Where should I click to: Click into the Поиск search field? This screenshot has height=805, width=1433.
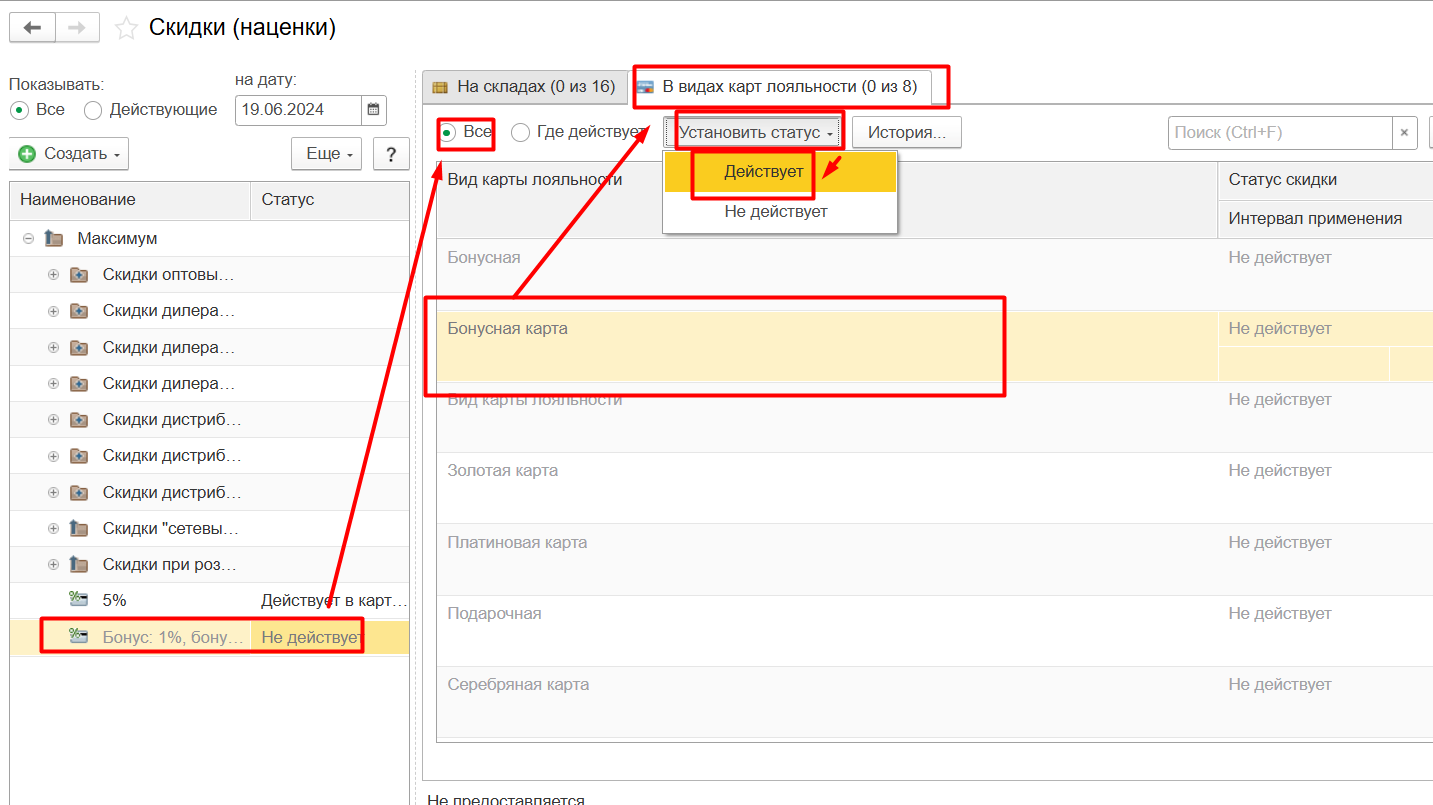[x=1279, y=132]
